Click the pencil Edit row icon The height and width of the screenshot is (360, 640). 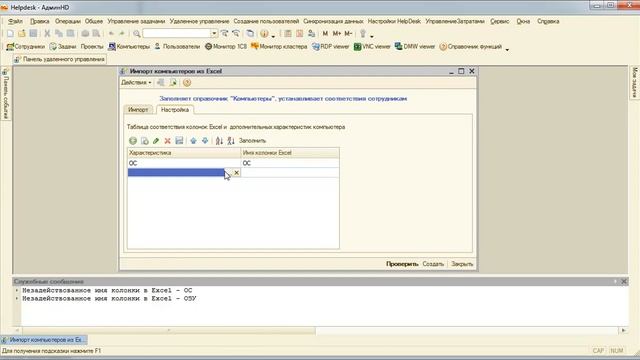(x=156, y=141)
